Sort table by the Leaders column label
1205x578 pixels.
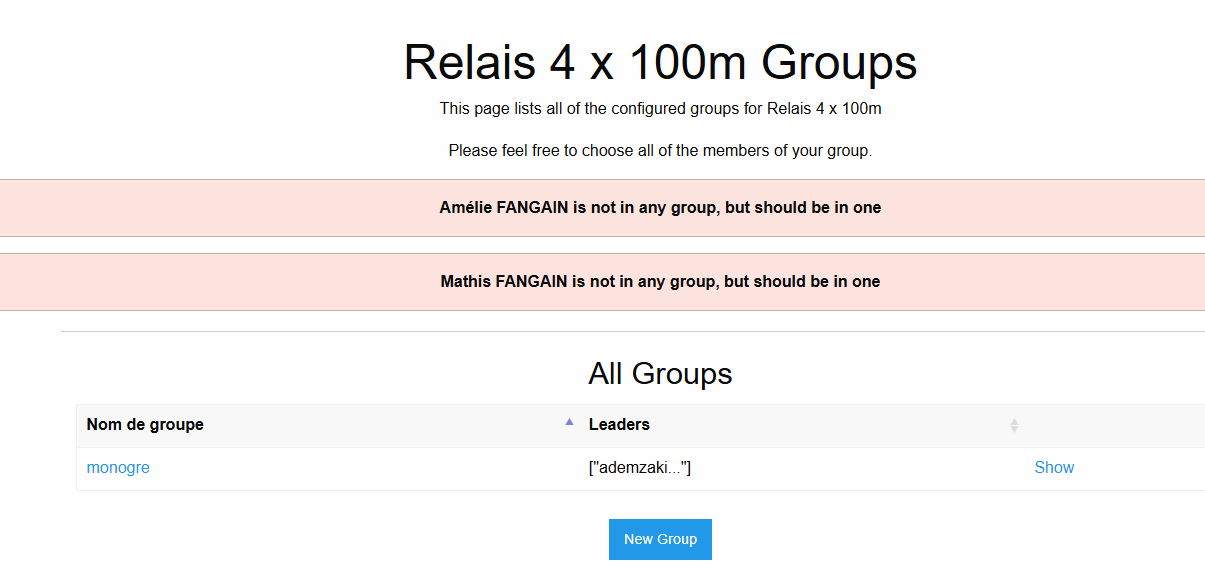click(619, 425)
